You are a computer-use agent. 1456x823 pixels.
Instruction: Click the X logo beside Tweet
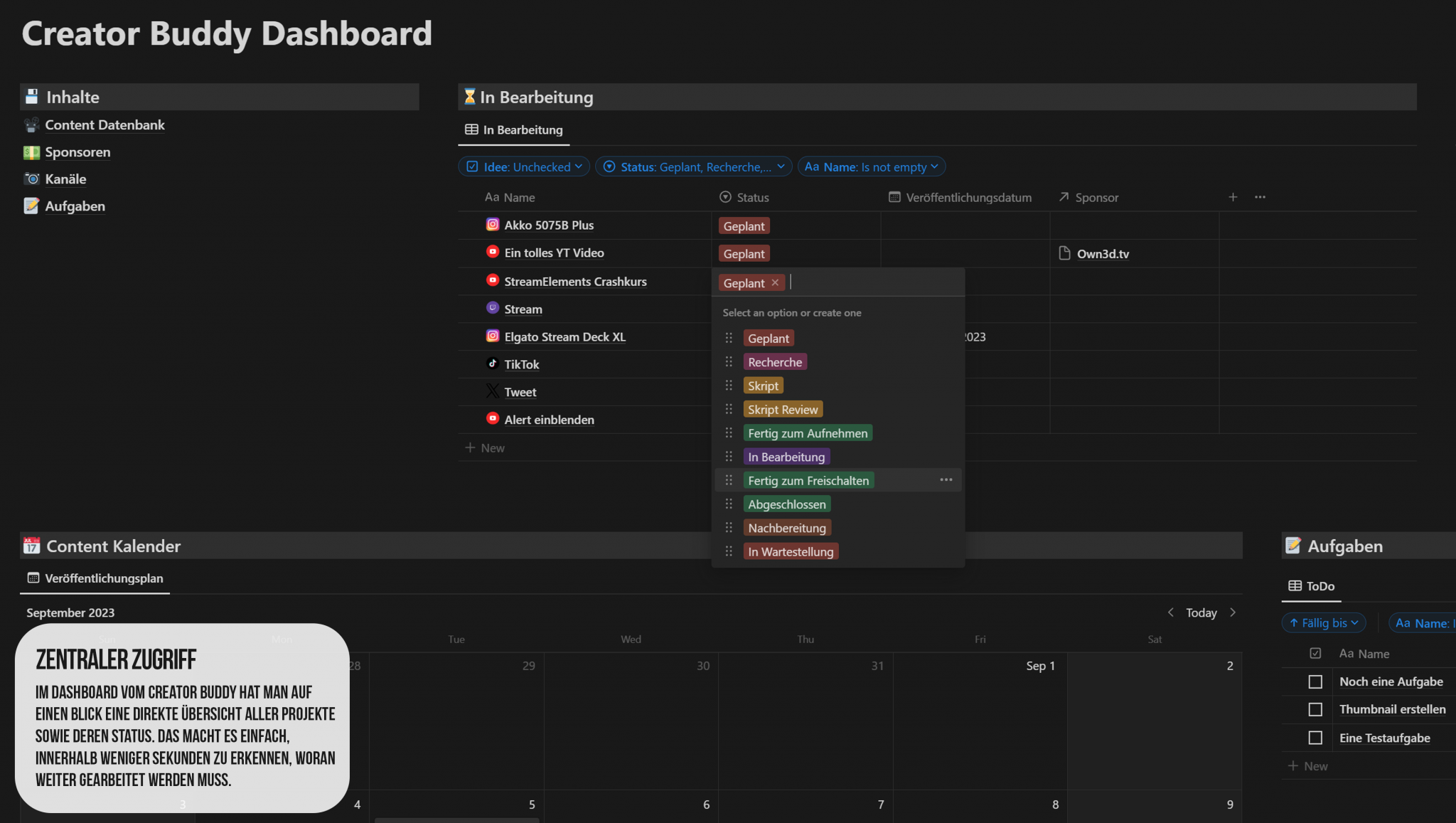click(492, 391)
